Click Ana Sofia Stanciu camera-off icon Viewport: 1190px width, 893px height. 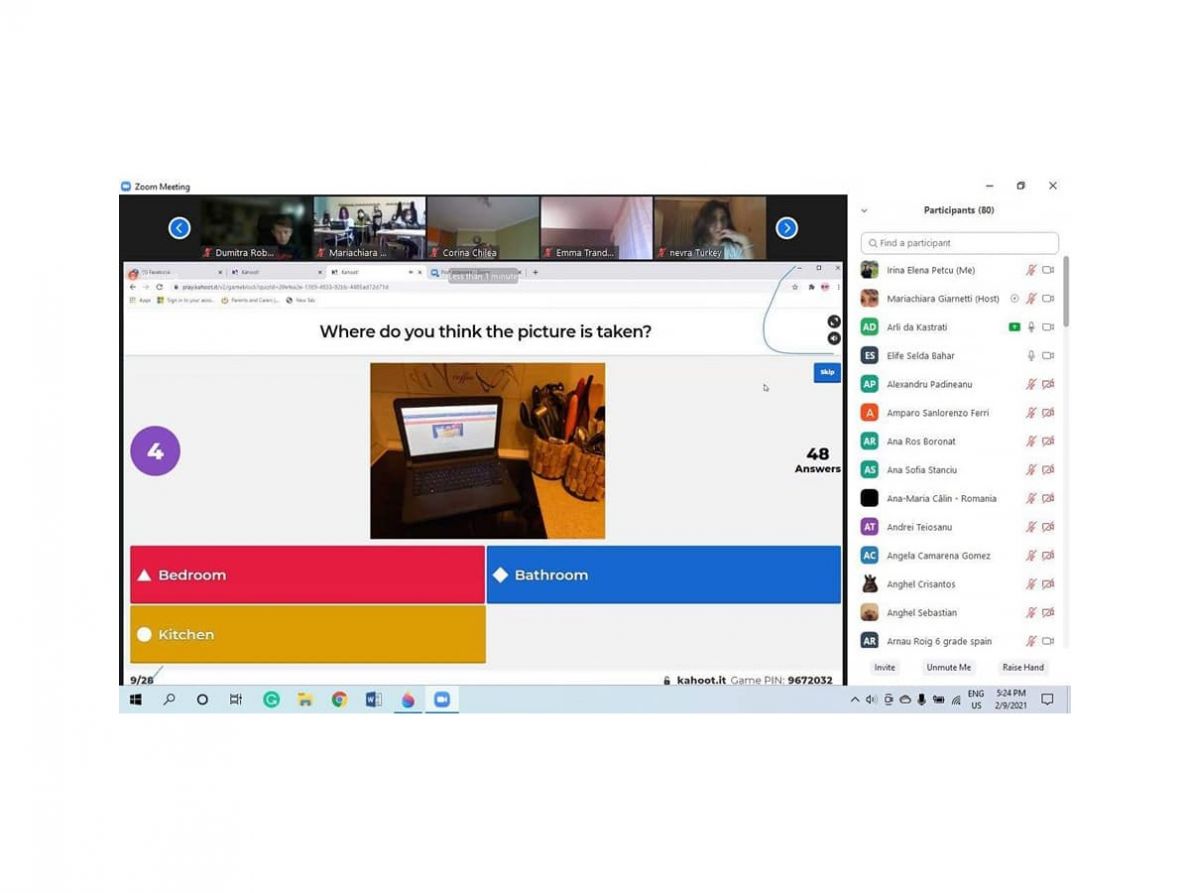click(1048, 470)
